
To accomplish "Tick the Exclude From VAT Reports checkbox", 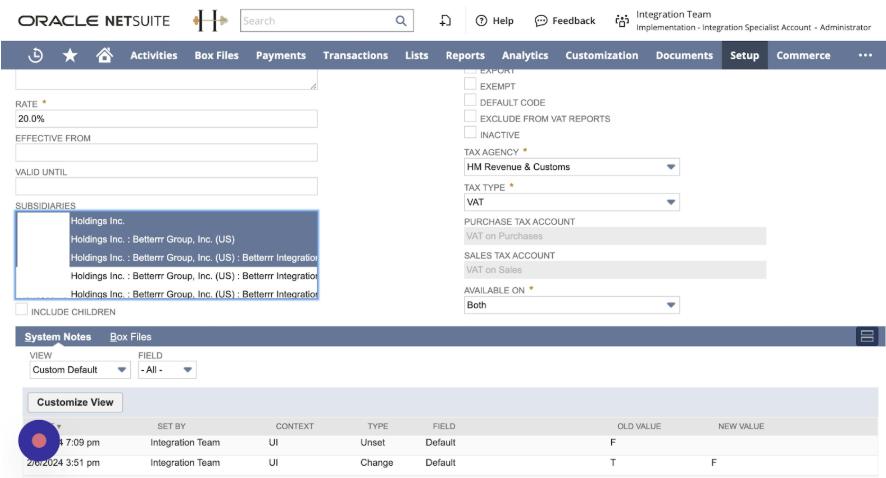I will click(470, 118).
